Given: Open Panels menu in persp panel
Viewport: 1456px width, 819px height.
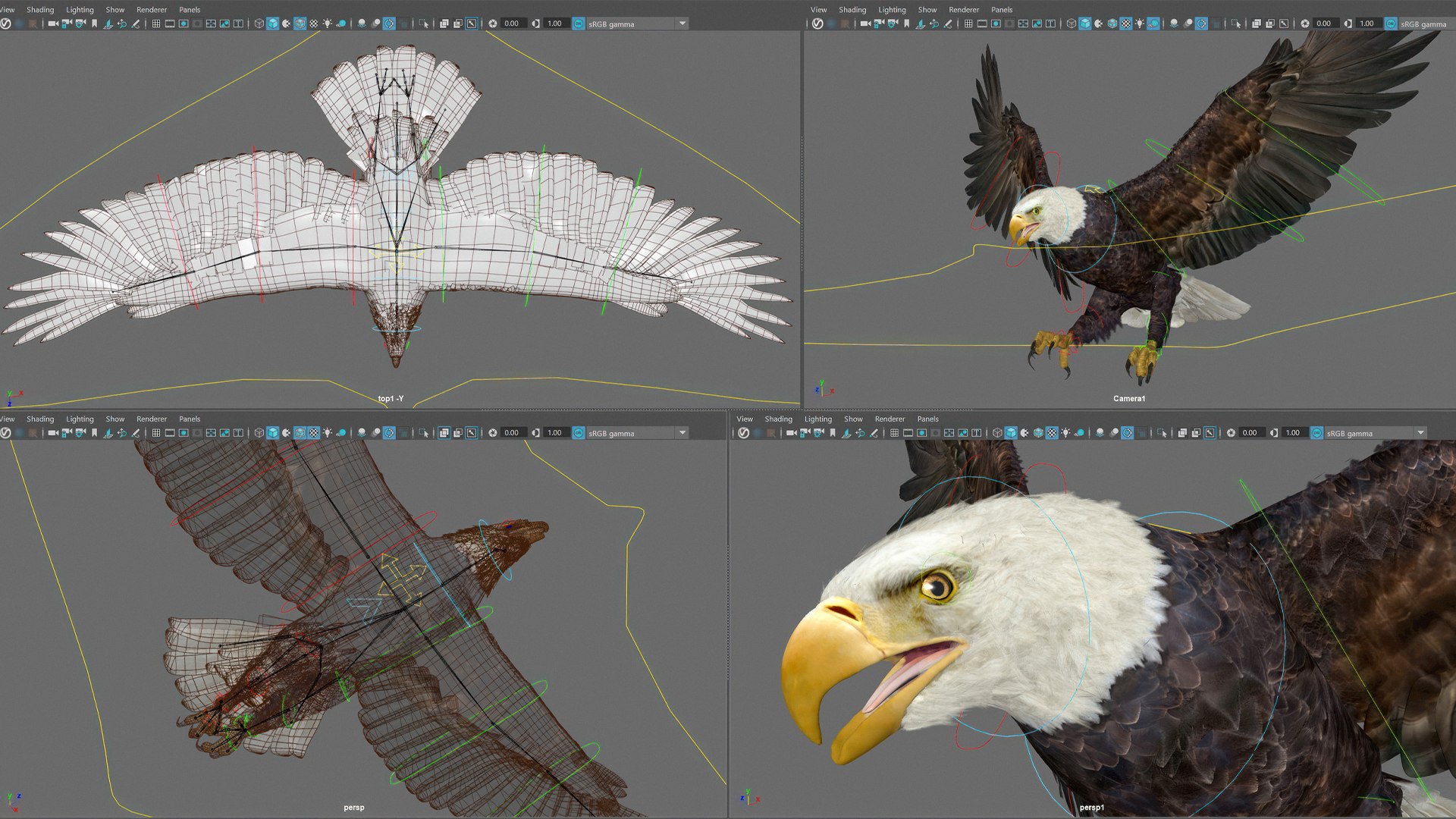Looking at the screenshot, I should point(190,419).
